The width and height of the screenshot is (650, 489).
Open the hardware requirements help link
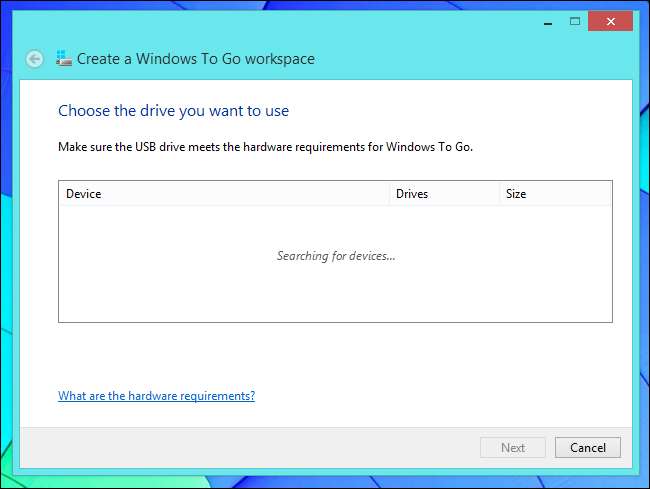click(156, 396)
